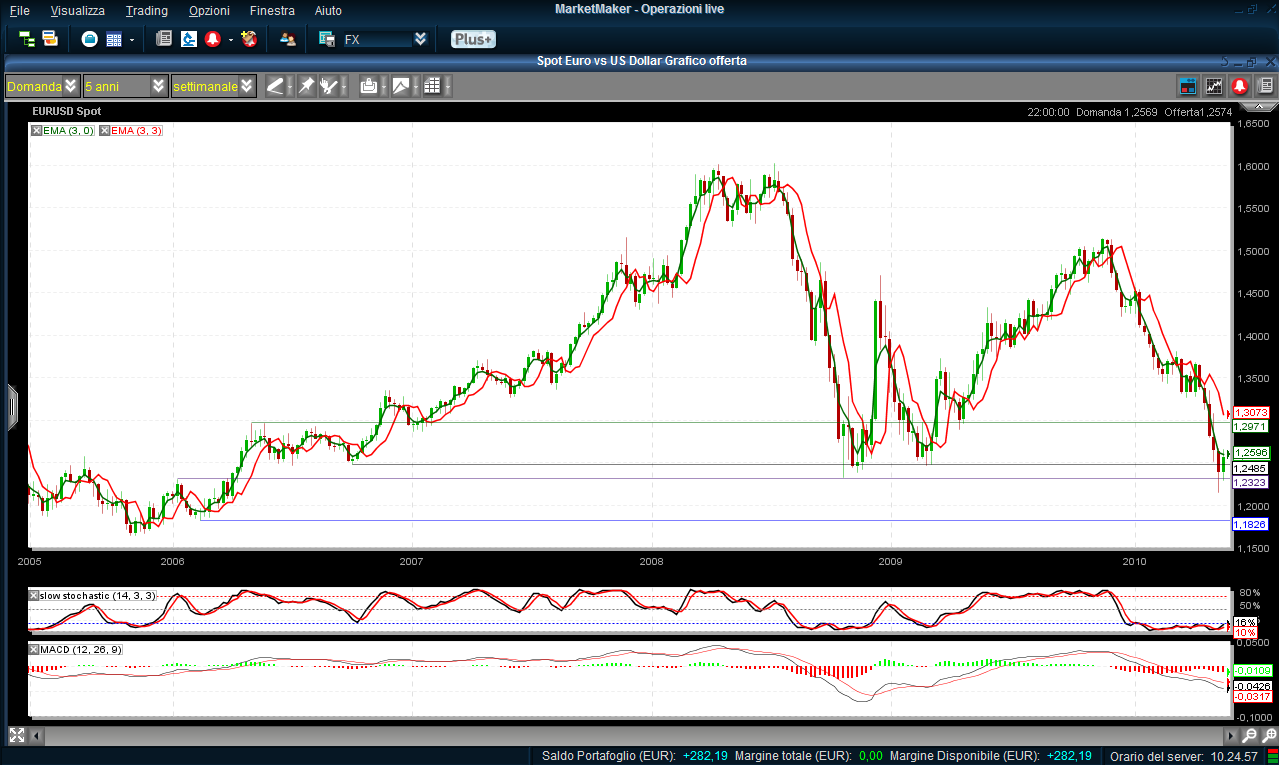Open the newspaper news icon at chart toolbar right
Viewport: 1279px width, 765px height.
pyautogui.click(x=1265, y=86)
